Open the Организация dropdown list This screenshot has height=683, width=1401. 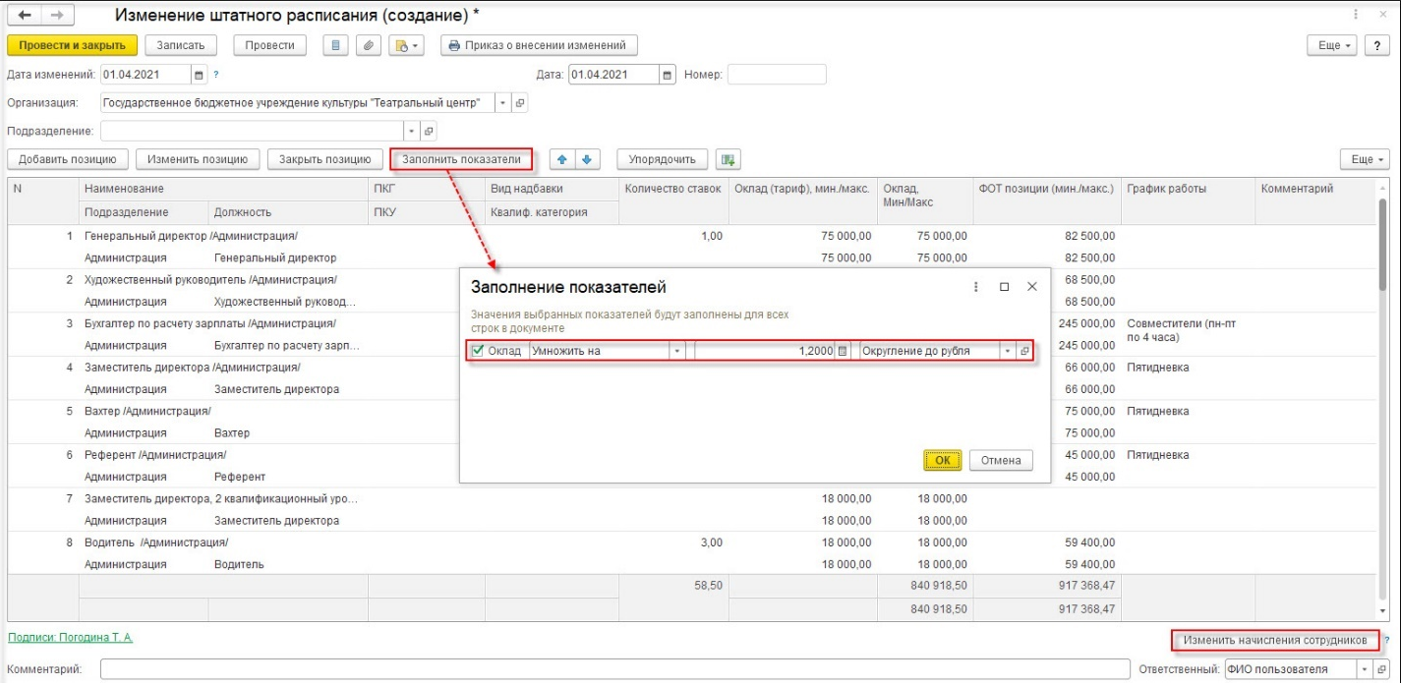coord(503,103)
